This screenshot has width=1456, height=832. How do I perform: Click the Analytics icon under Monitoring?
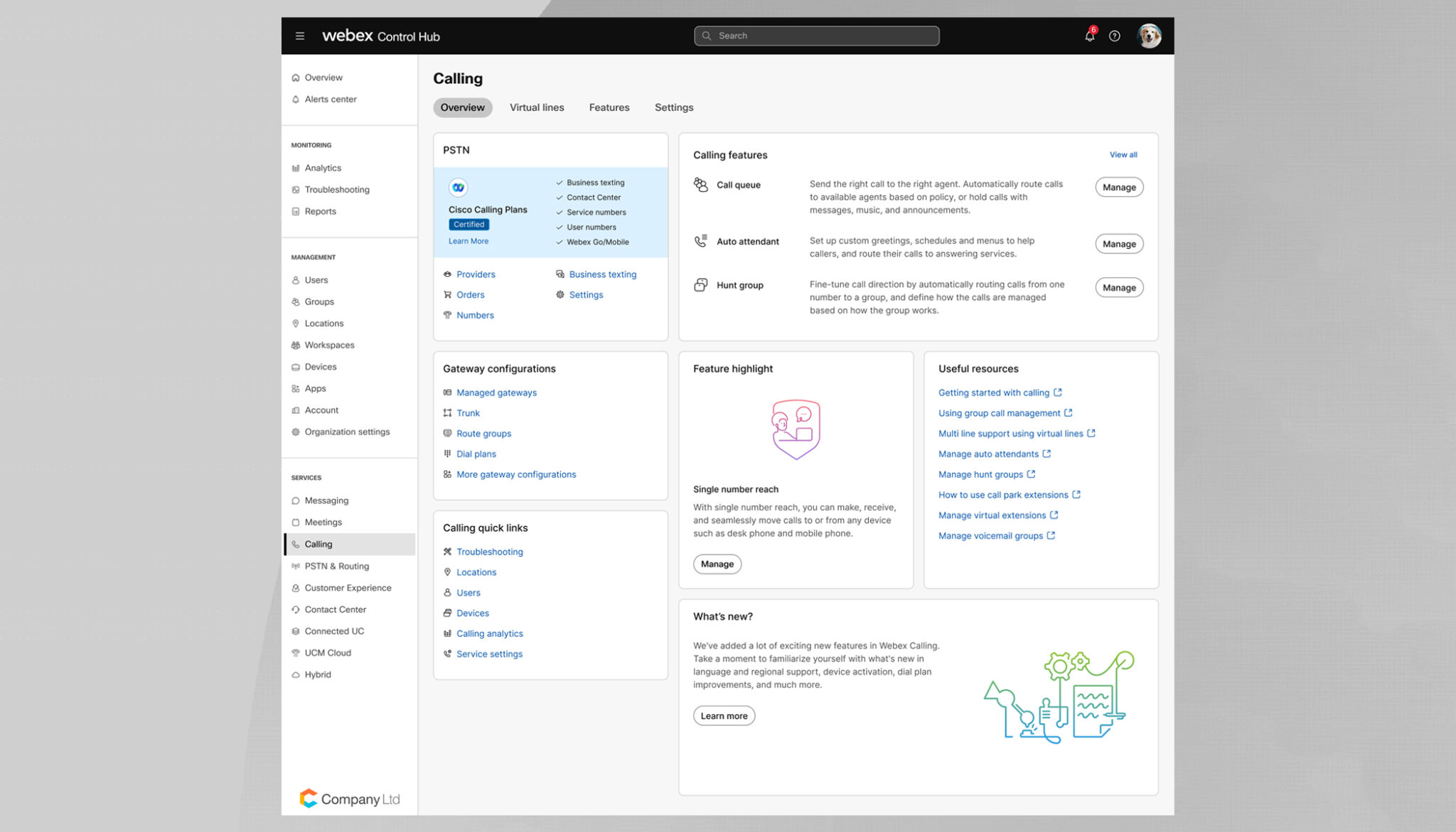296,168
